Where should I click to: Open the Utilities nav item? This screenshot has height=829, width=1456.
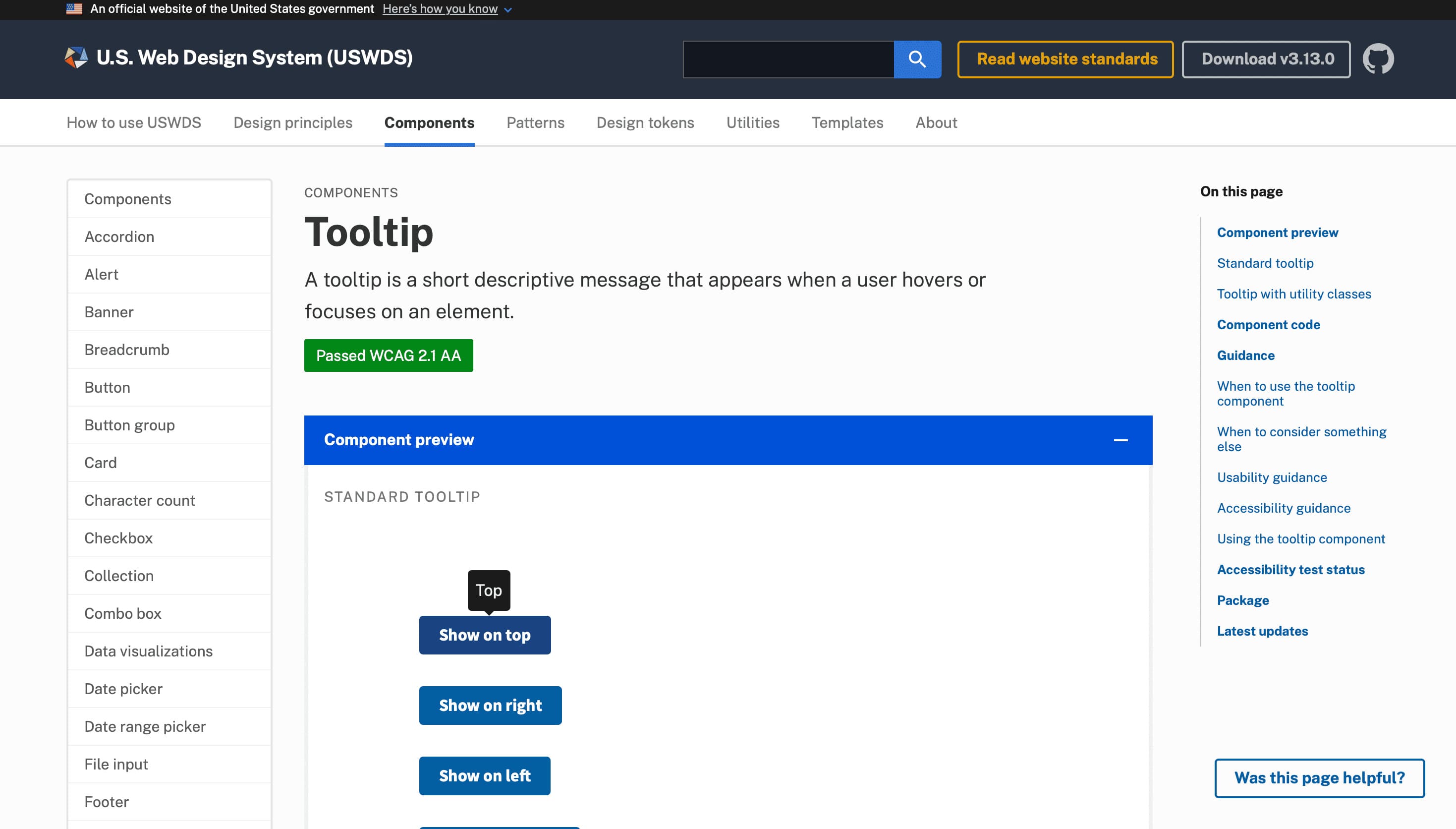(x=752, y=122)
